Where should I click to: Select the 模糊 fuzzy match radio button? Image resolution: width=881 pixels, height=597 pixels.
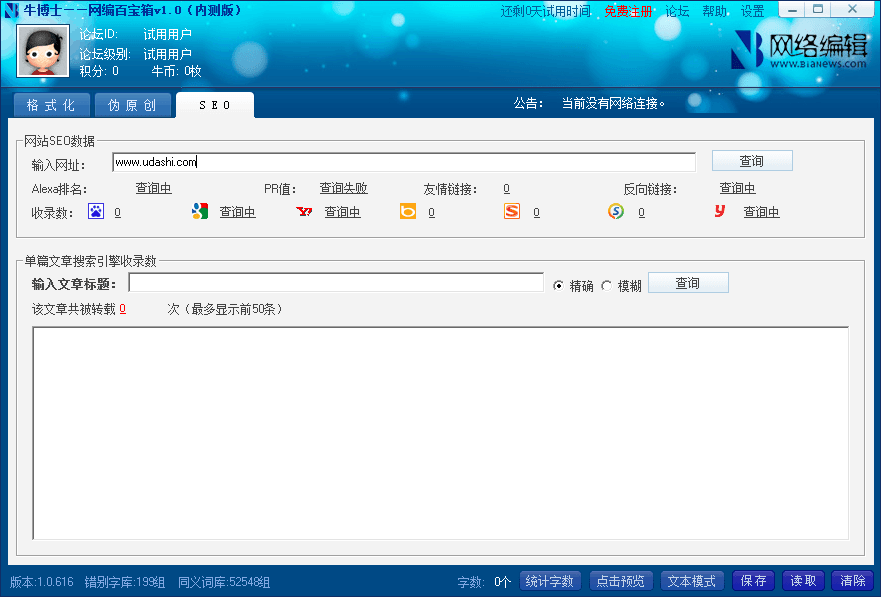(x=606, y=286)
